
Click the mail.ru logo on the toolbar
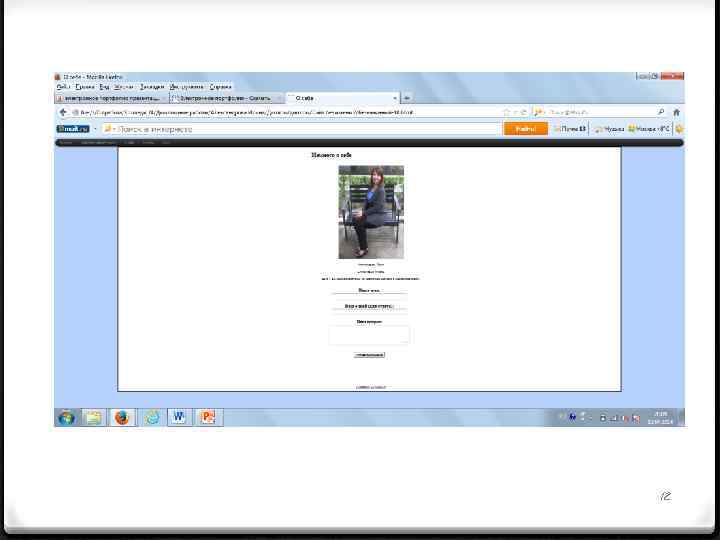coord(73,129)
